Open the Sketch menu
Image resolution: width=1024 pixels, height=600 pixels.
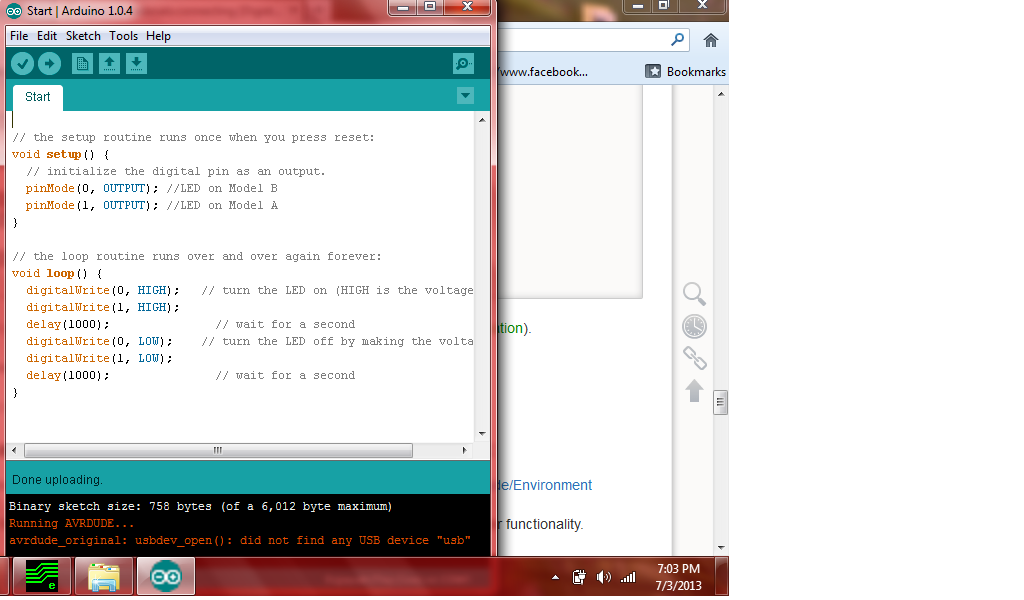(83, 36)
